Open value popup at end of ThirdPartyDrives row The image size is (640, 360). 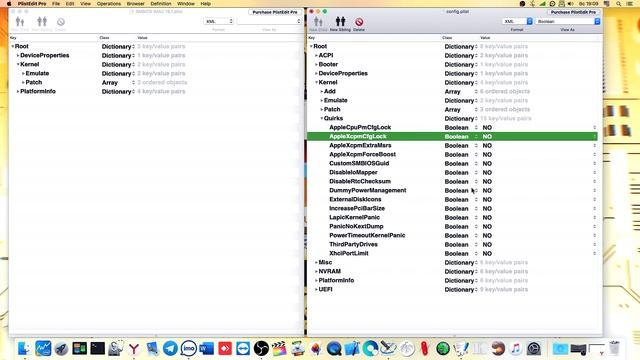pos(594,244)
